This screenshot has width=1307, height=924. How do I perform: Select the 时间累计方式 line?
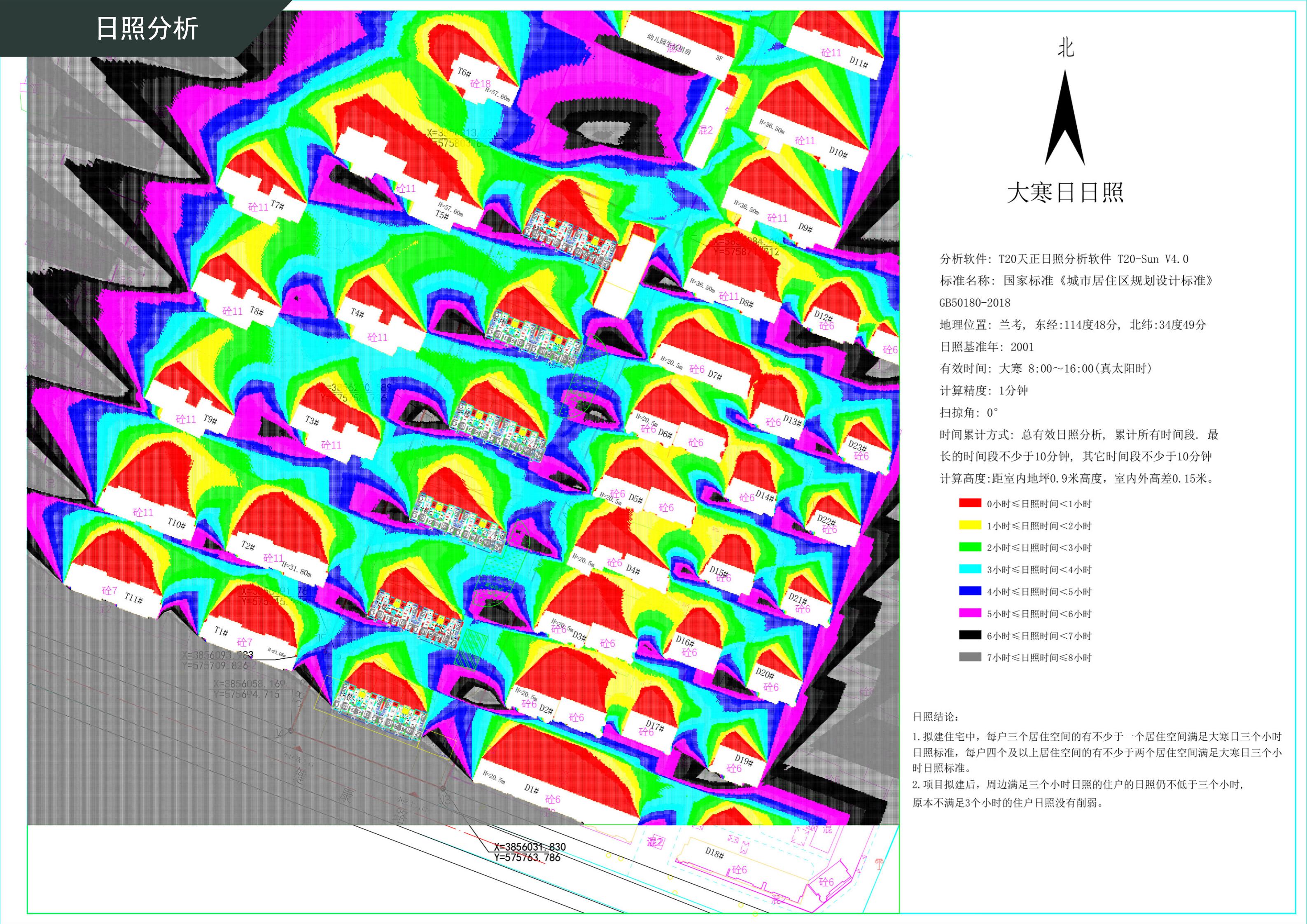pyautogui.click(x=1079, y=446)
